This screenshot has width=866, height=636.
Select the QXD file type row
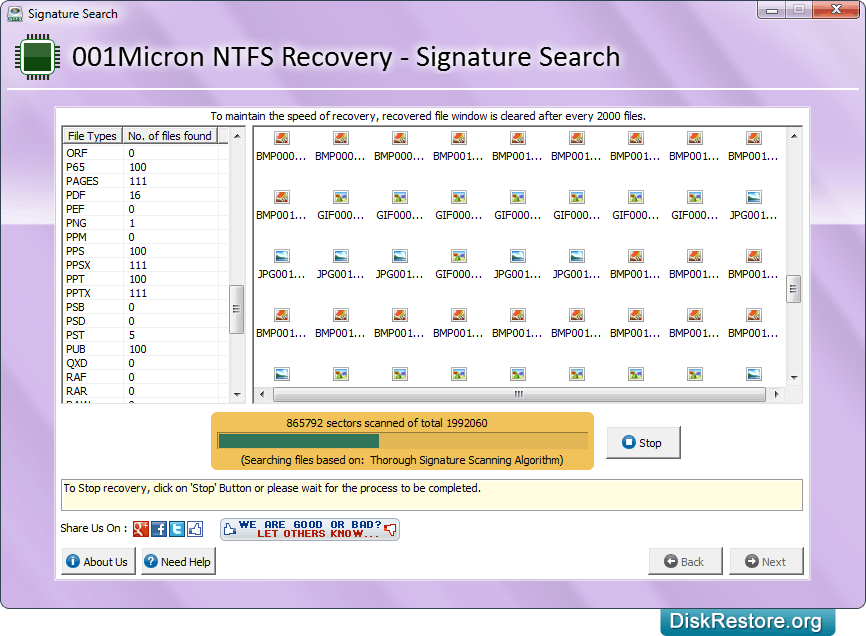pos(146,363)
